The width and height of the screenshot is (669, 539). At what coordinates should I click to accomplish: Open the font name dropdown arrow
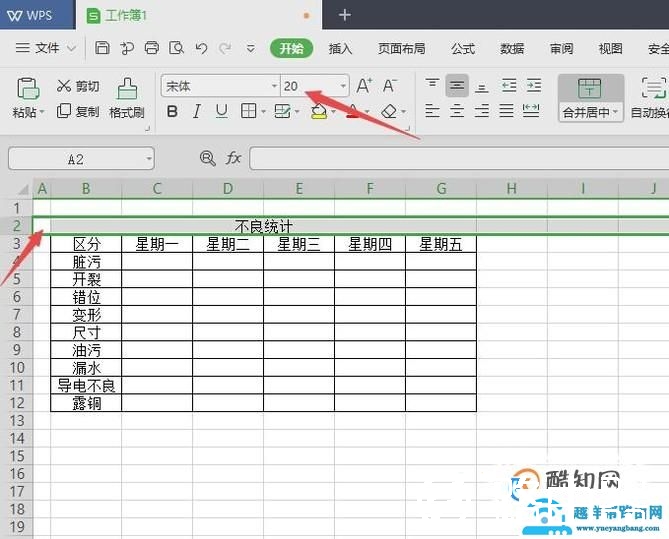(274, 86)
